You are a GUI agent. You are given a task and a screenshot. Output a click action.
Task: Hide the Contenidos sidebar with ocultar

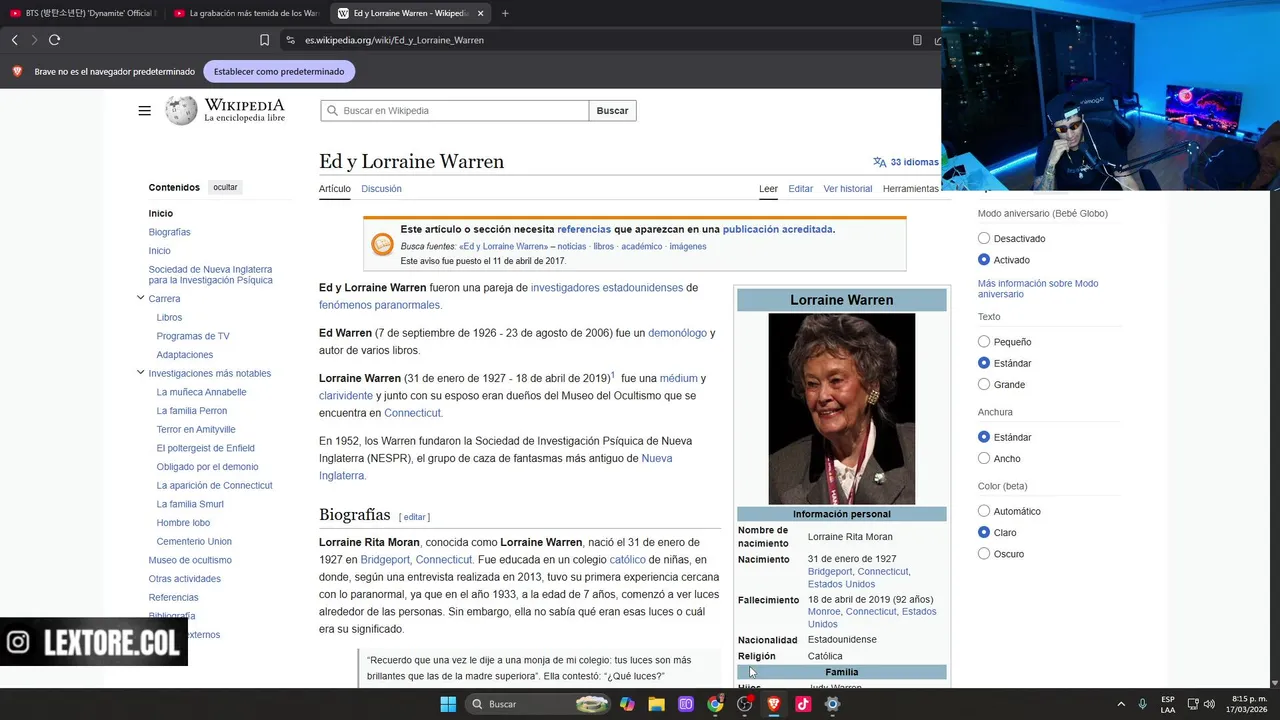click(225, 187)
